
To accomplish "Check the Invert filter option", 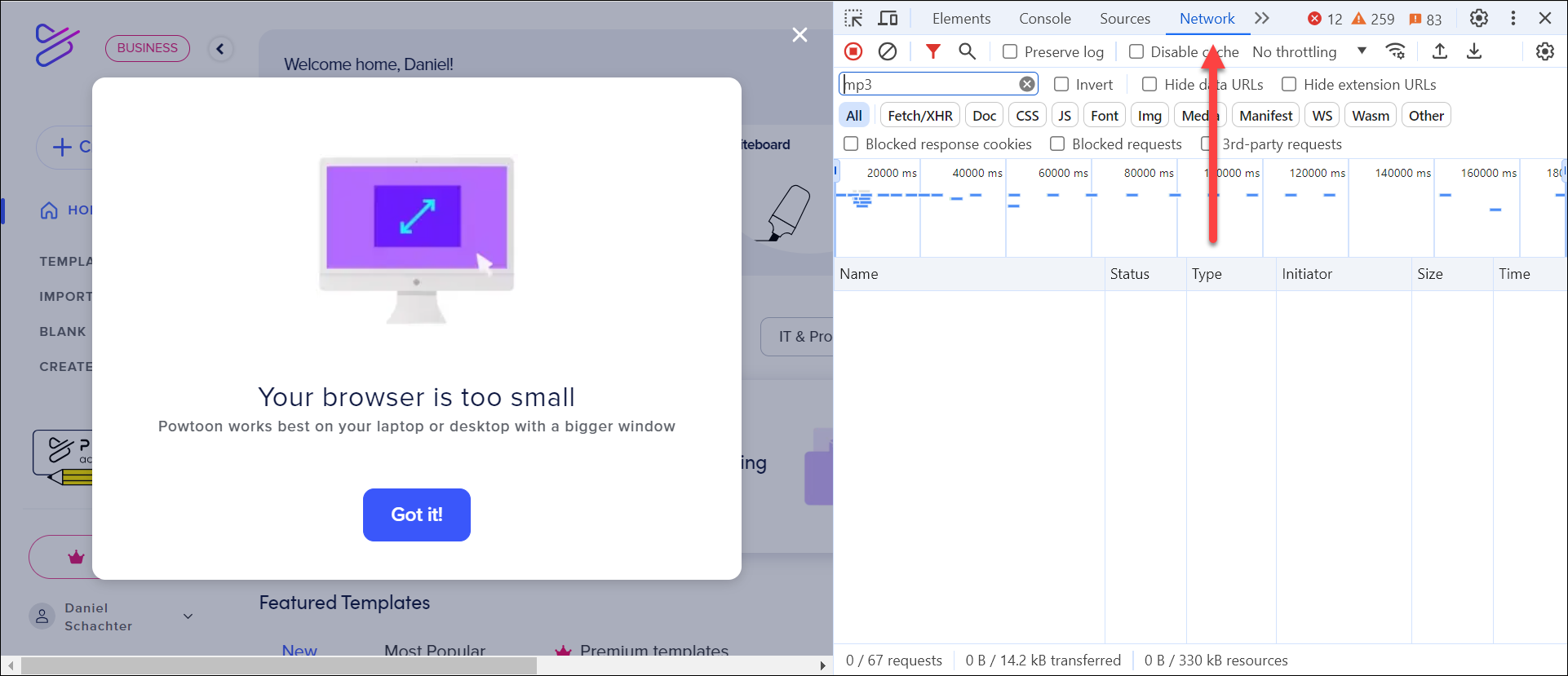I will click(1061, 84).
